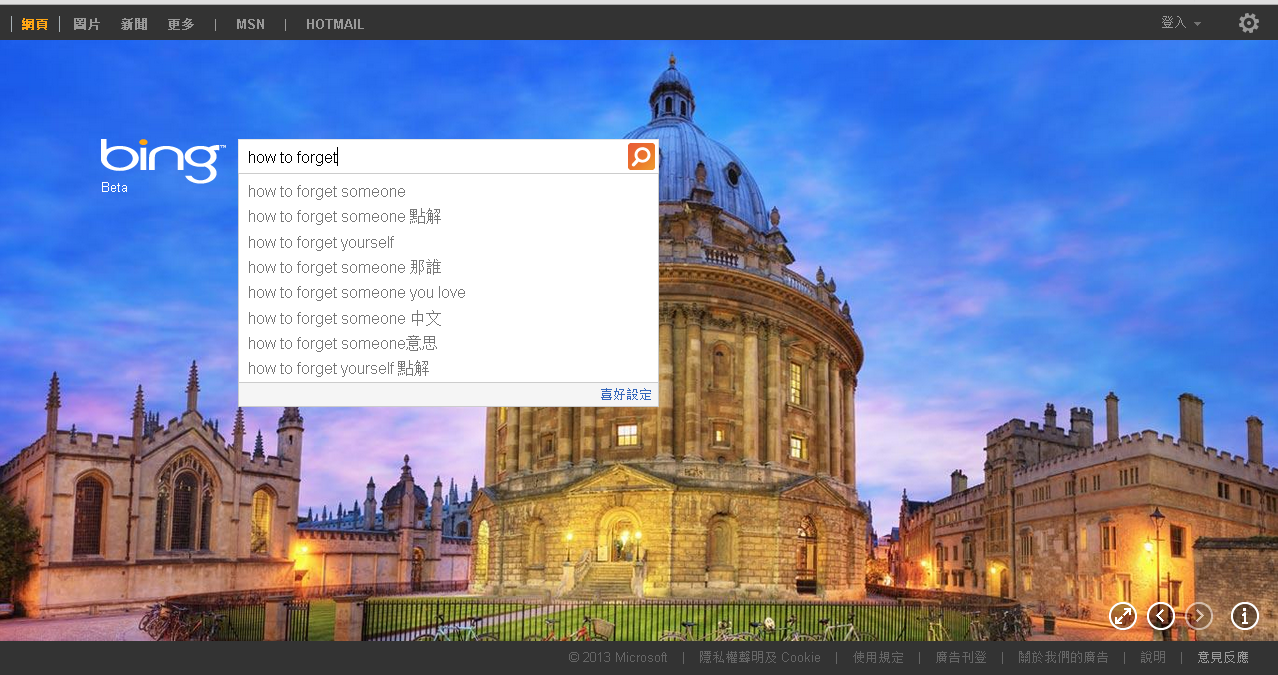Choose suggestion "how to forget someone 點解"
The height and width of the screenshot is (675, 1278).
(x=448, y=216)
